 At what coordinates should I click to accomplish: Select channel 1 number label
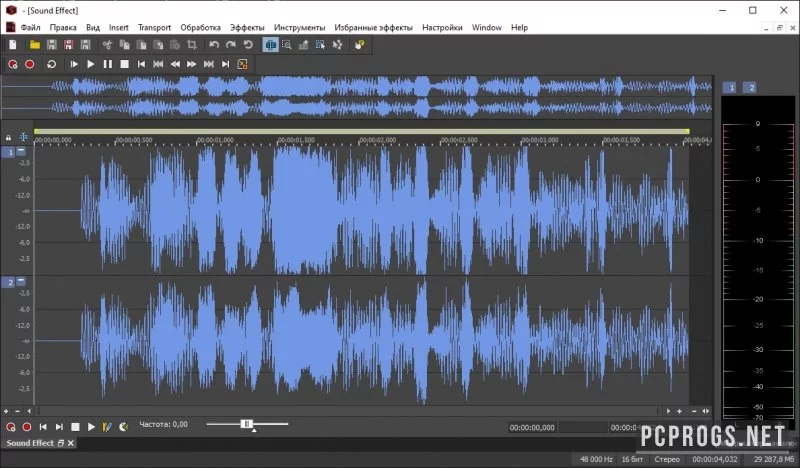pyautogui.click(x=9, y=152)
